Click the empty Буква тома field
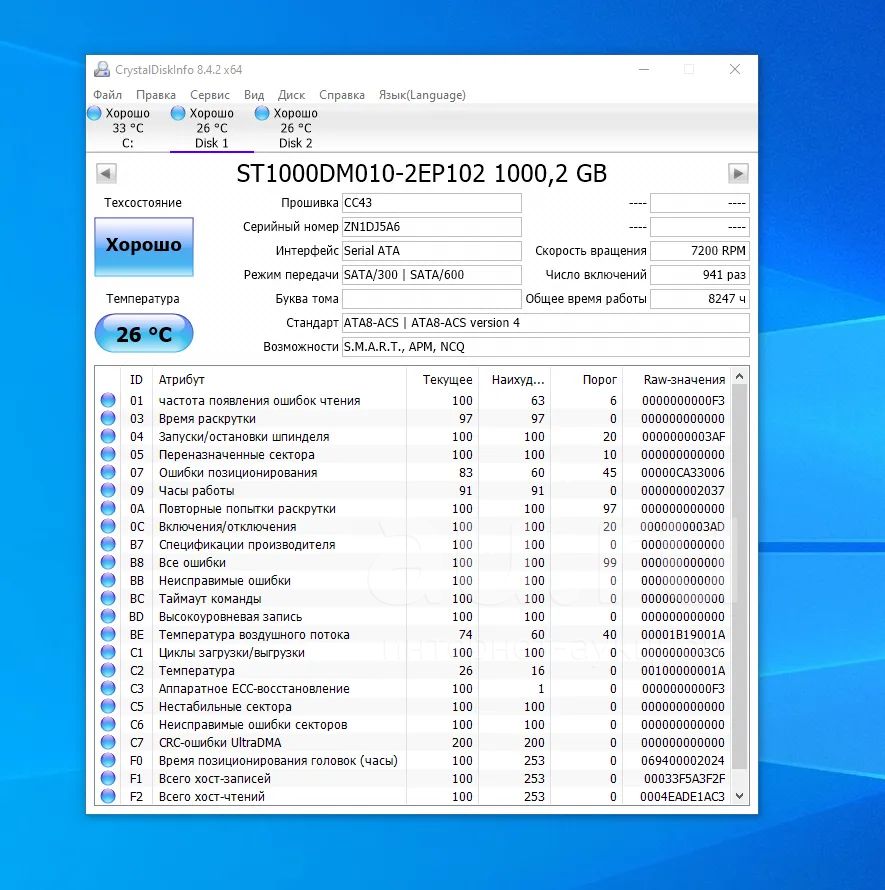The width and height of the screenshot is (885, 890). [431, 299]
